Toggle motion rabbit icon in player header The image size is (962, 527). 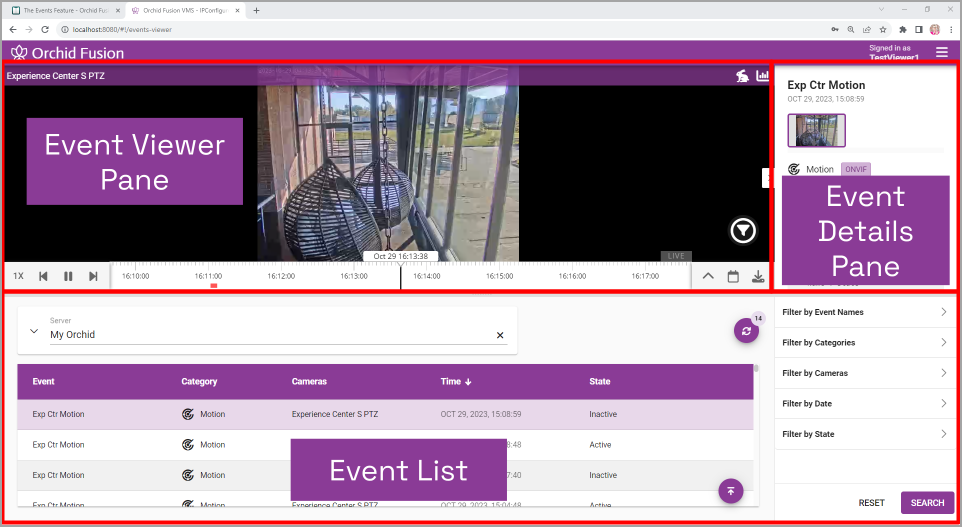pyautogui.click(x=742, y=76)
